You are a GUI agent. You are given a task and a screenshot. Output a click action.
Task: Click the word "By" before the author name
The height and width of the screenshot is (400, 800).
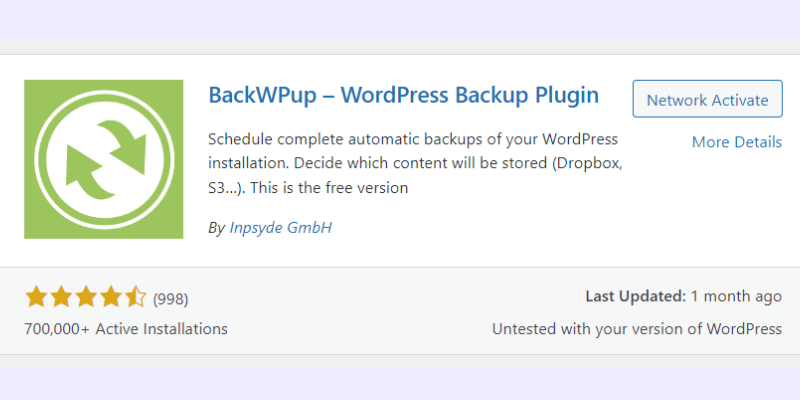(x=216, y=228)
